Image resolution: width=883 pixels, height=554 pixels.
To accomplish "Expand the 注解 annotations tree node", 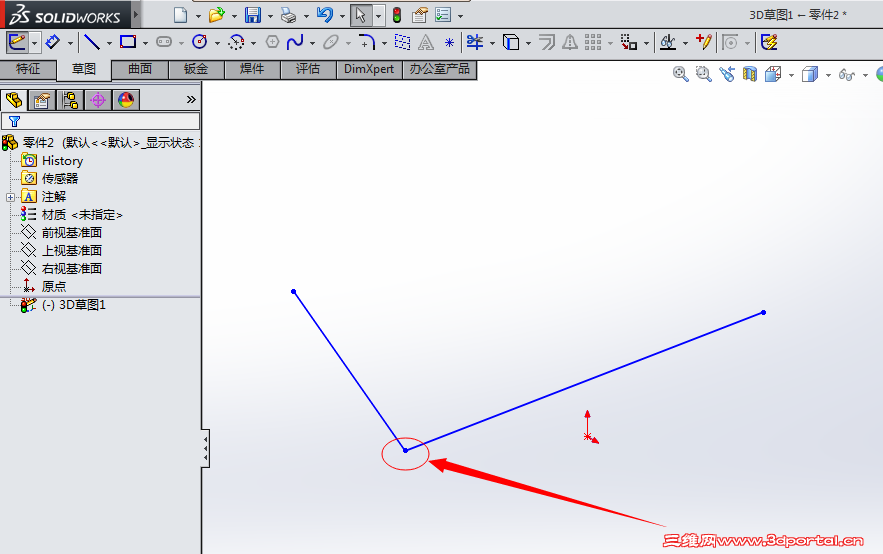I will pos(10,197).
